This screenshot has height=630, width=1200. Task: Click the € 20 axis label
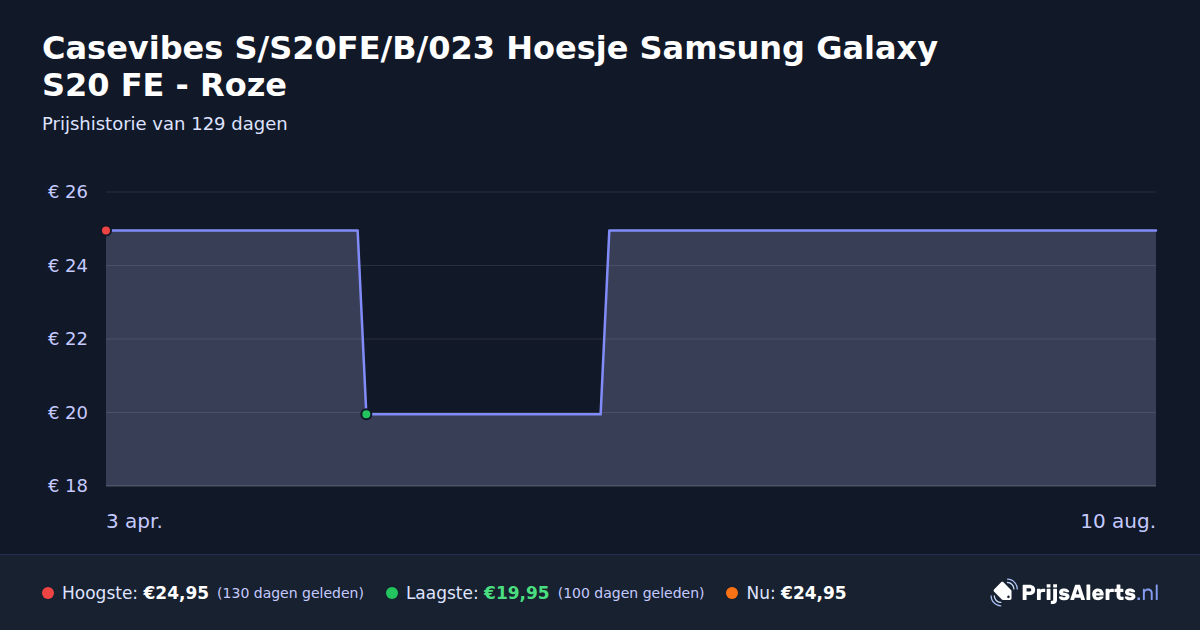(x=68, y=412)
